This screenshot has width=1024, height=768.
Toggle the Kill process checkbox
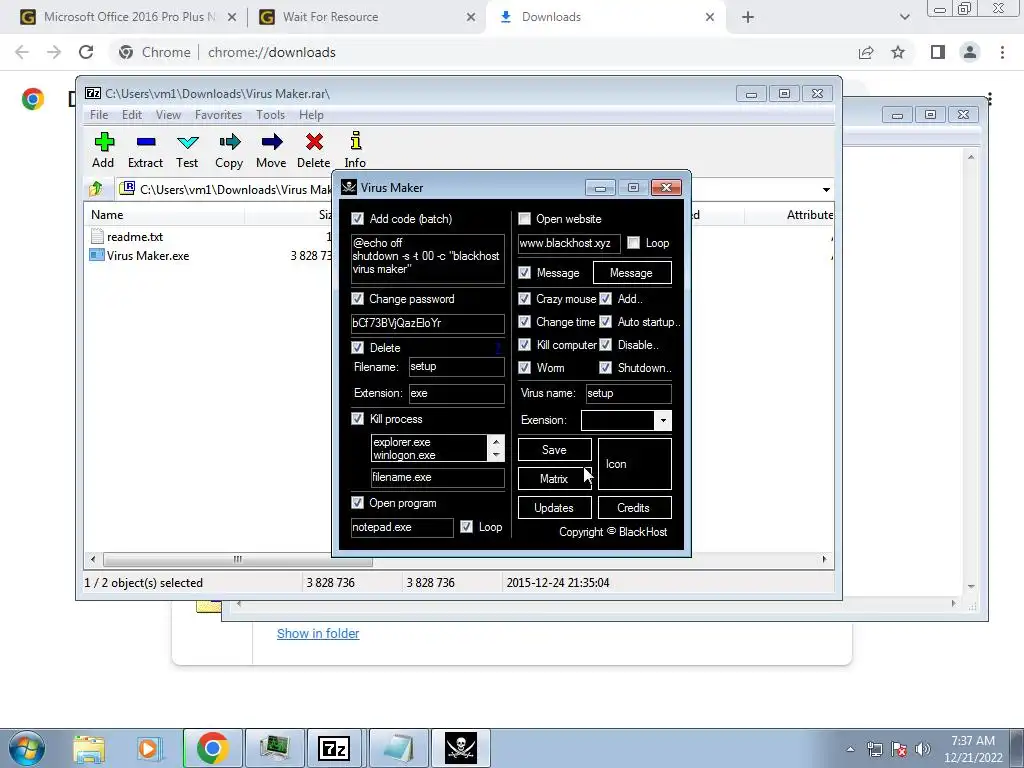(x=357, y=419)
